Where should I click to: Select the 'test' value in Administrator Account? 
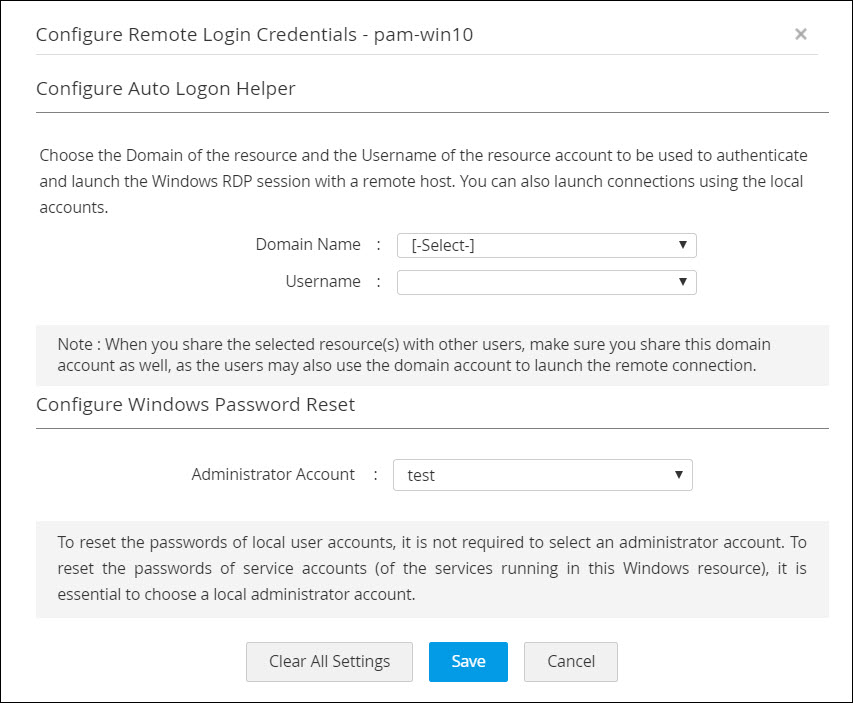tap(422, 475)
